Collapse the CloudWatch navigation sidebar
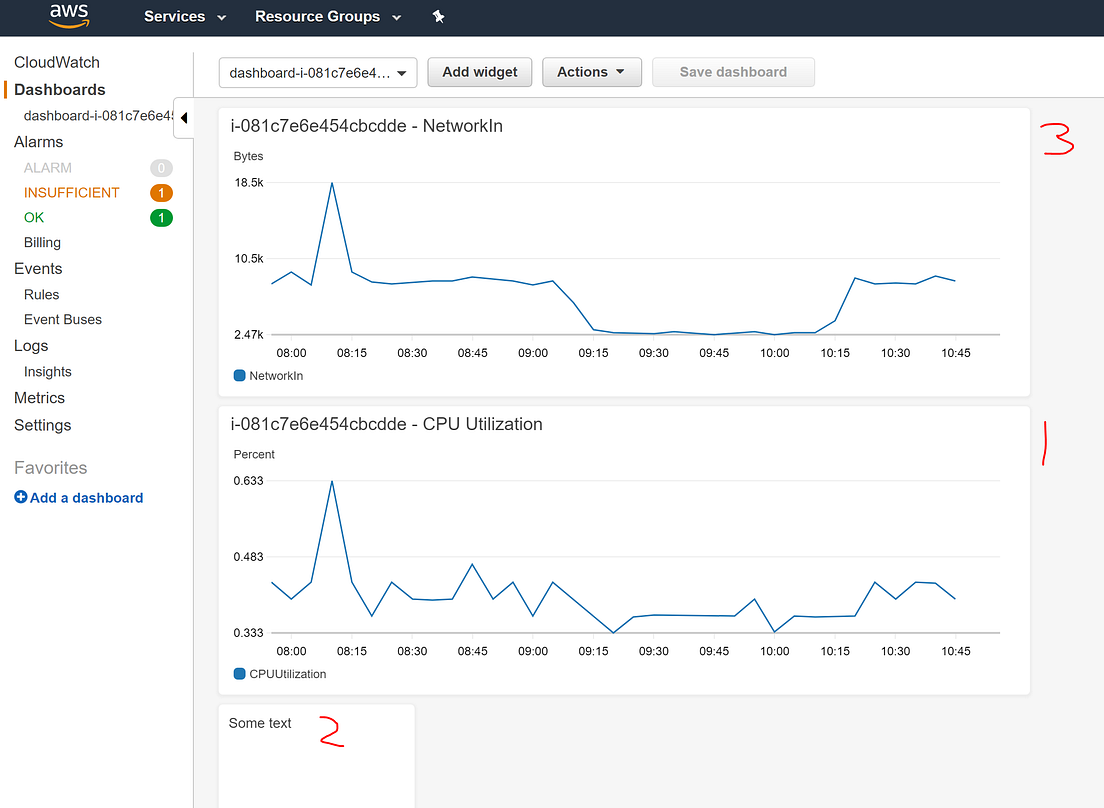1104x808 pixels. click(x=184, y=117)
